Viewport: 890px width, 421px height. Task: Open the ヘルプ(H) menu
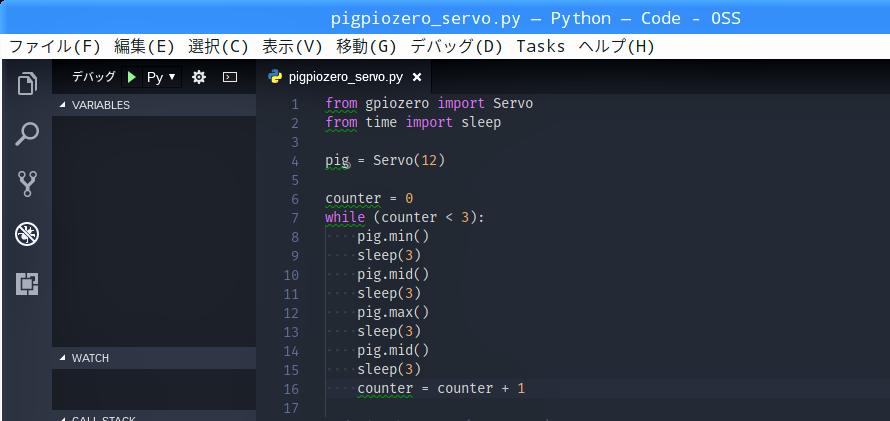pyautogui.click(x=617, y=46)
